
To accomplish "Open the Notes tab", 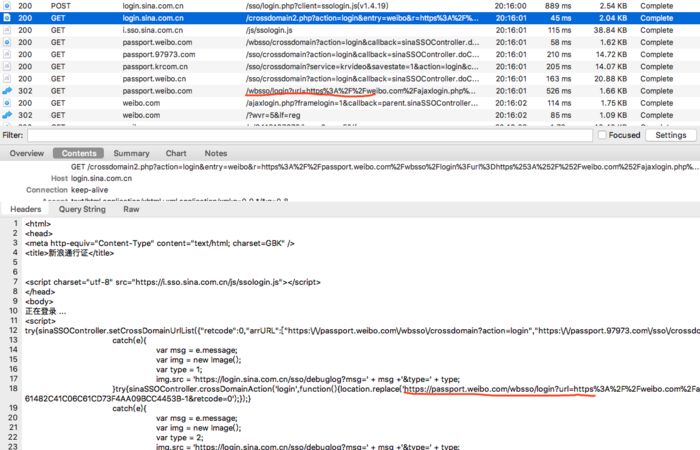I will click(216, 153).
